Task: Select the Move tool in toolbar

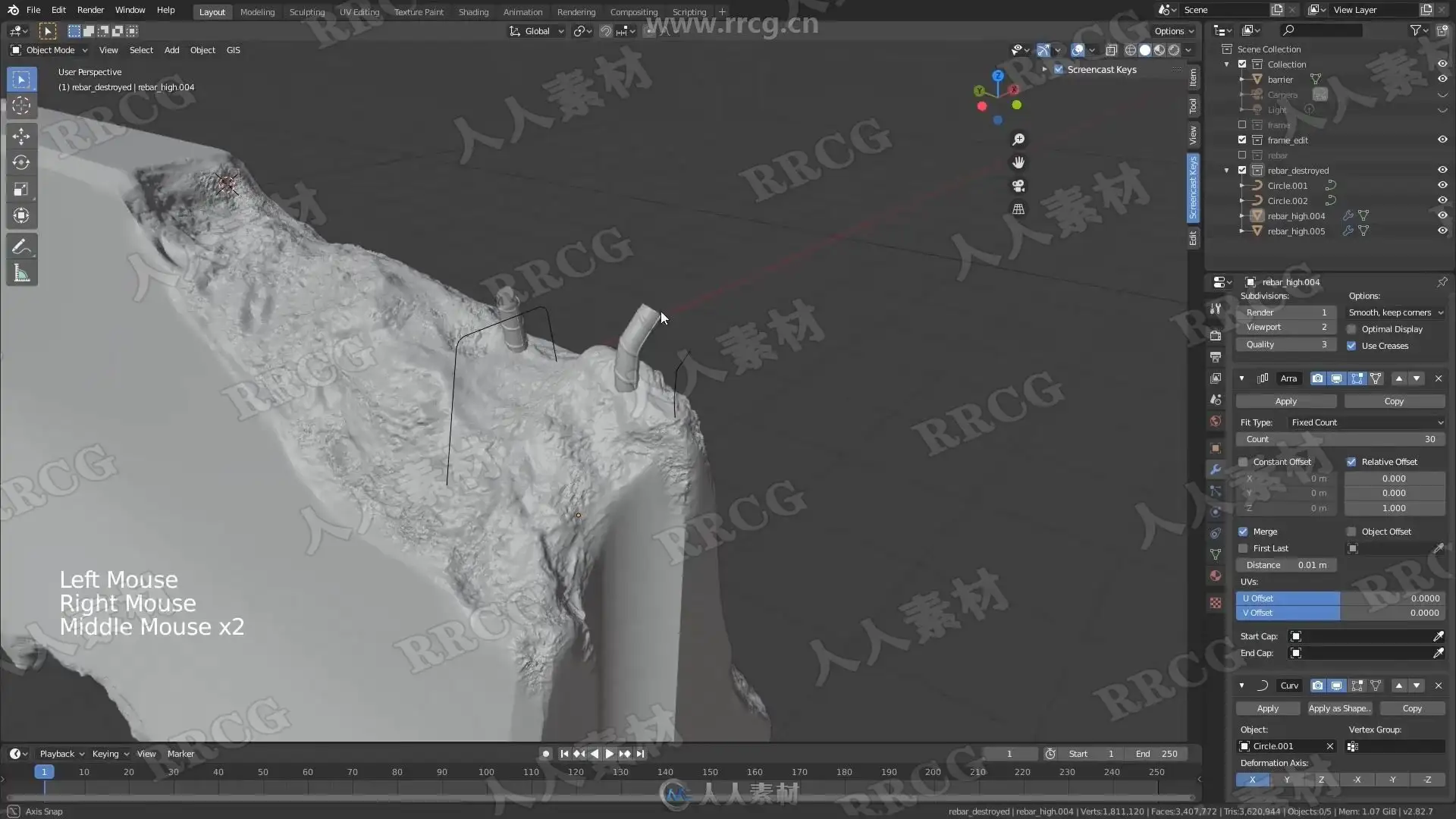Action: (x=21, y=136)
